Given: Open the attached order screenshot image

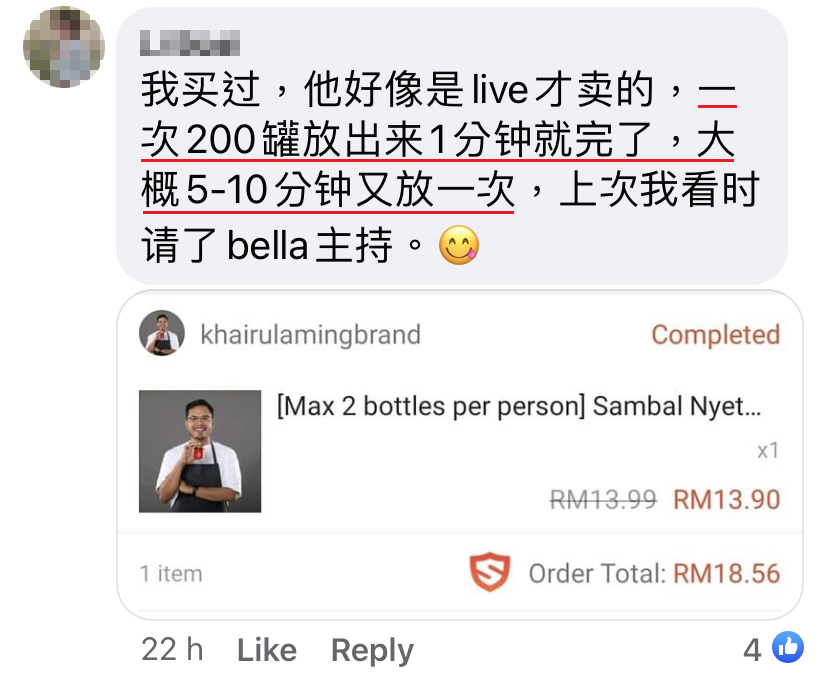Looking at the screenshot, I should point(460,455).
